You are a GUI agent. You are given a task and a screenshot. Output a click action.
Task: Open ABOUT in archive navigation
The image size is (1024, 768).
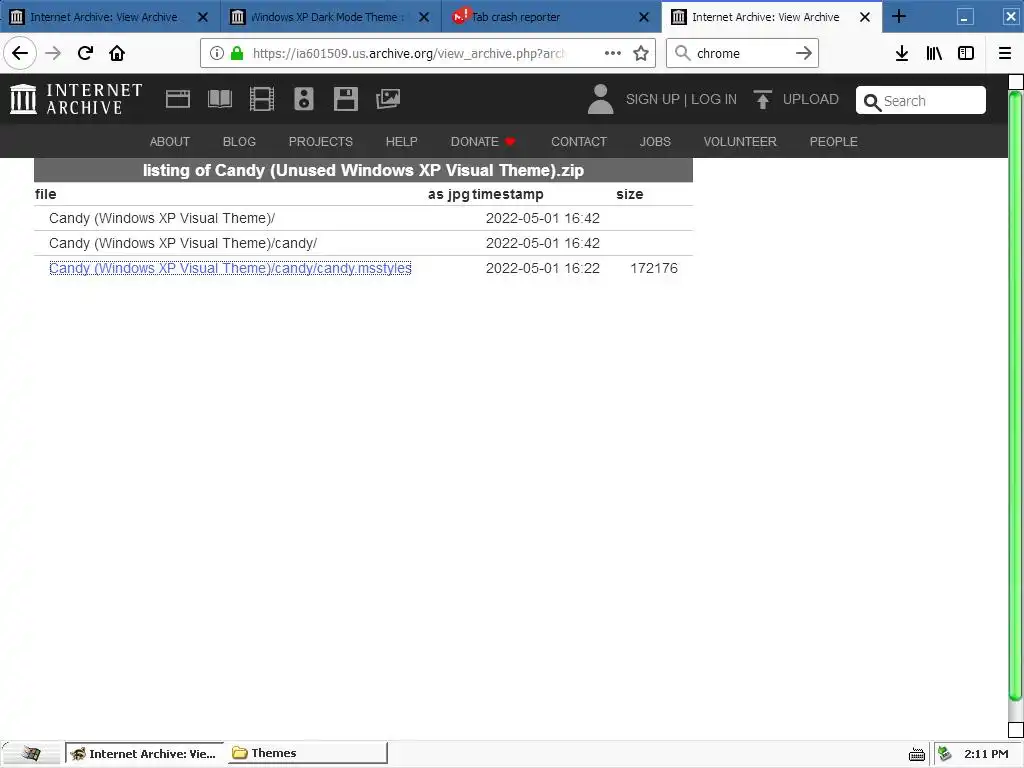point(170,142)
